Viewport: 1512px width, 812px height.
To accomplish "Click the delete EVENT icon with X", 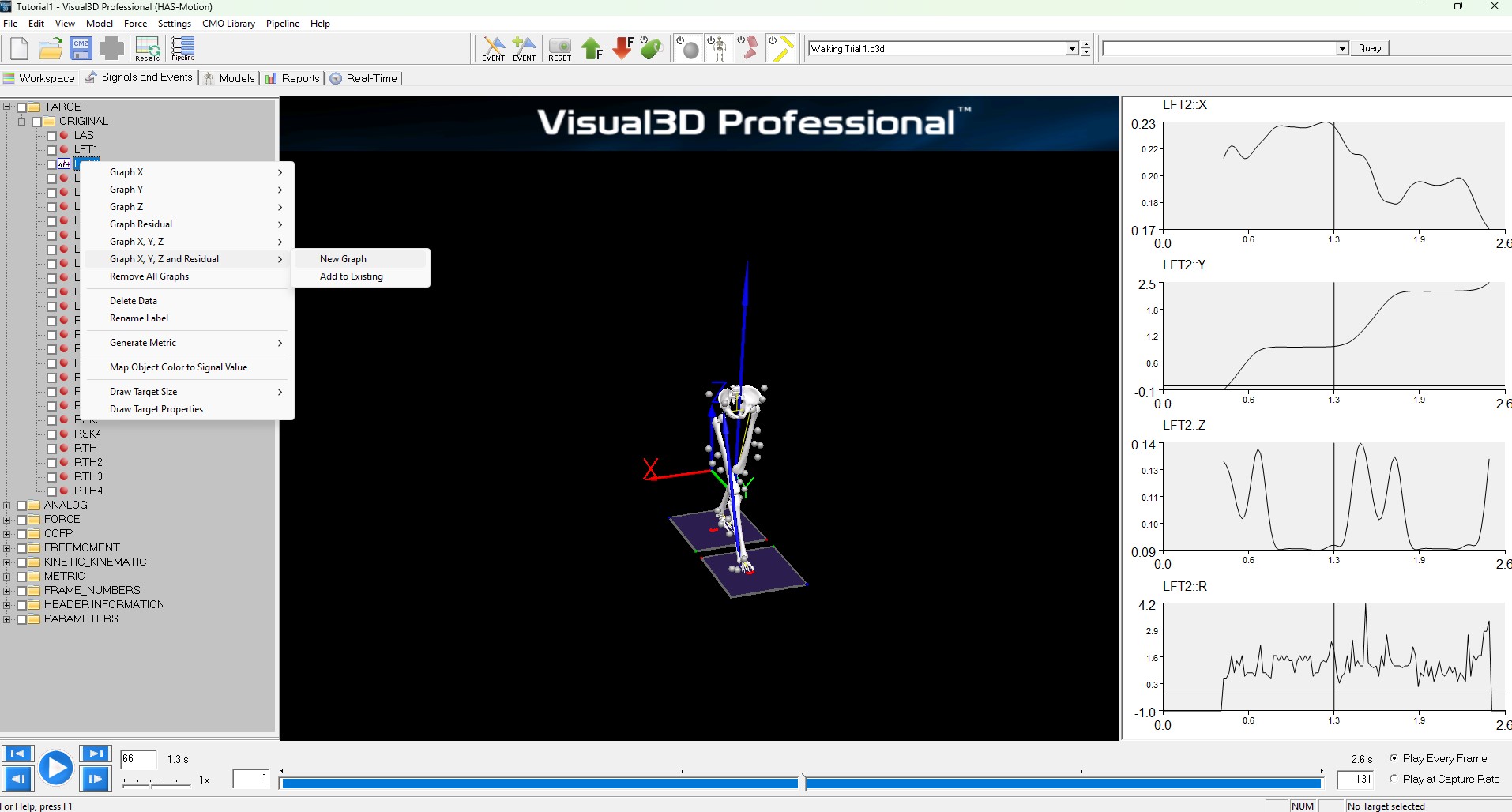I will [x=494, y=48].
